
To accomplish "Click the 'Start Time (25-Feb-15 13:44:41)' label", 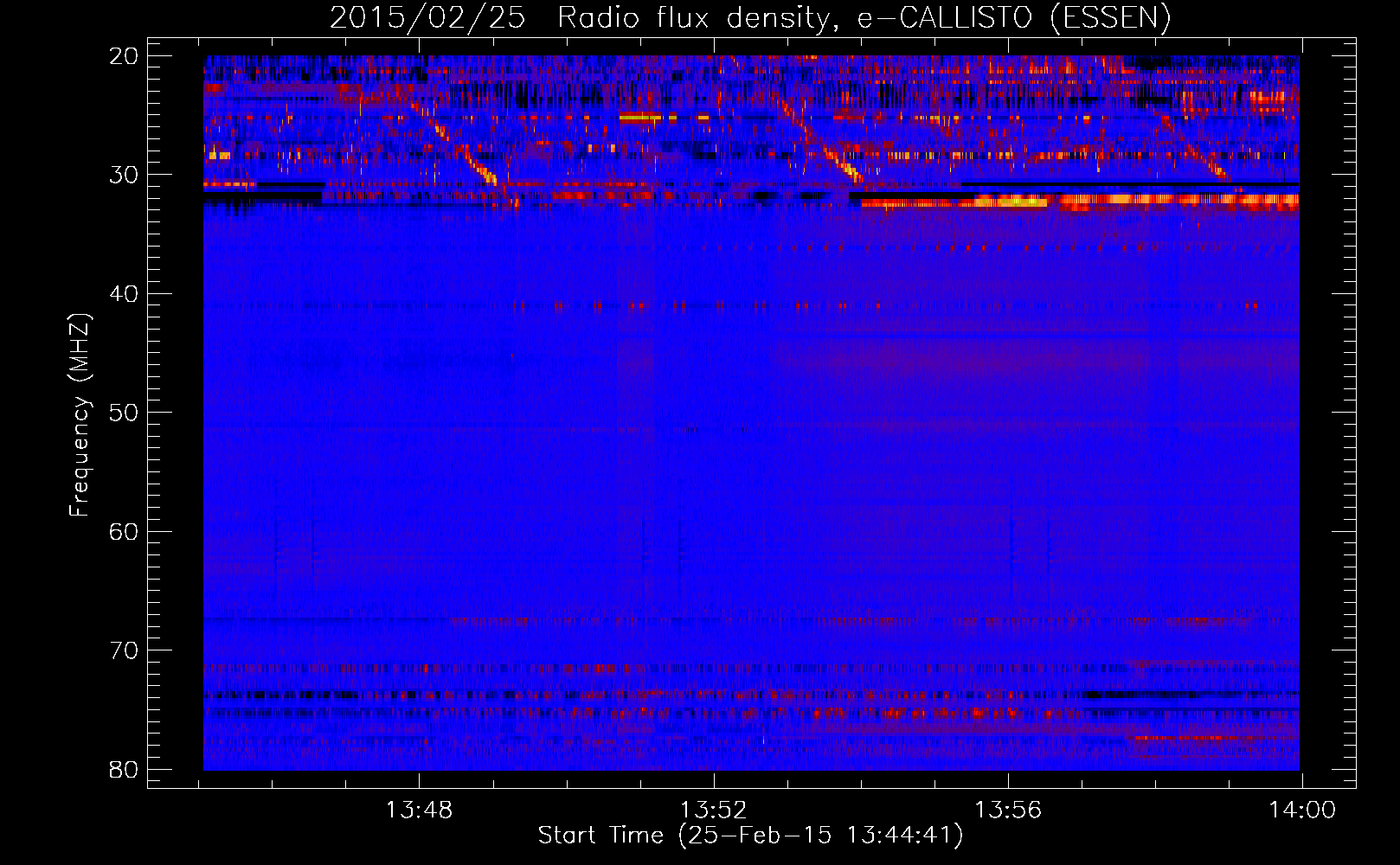I will pyautogui.click(x=750, y=836).
